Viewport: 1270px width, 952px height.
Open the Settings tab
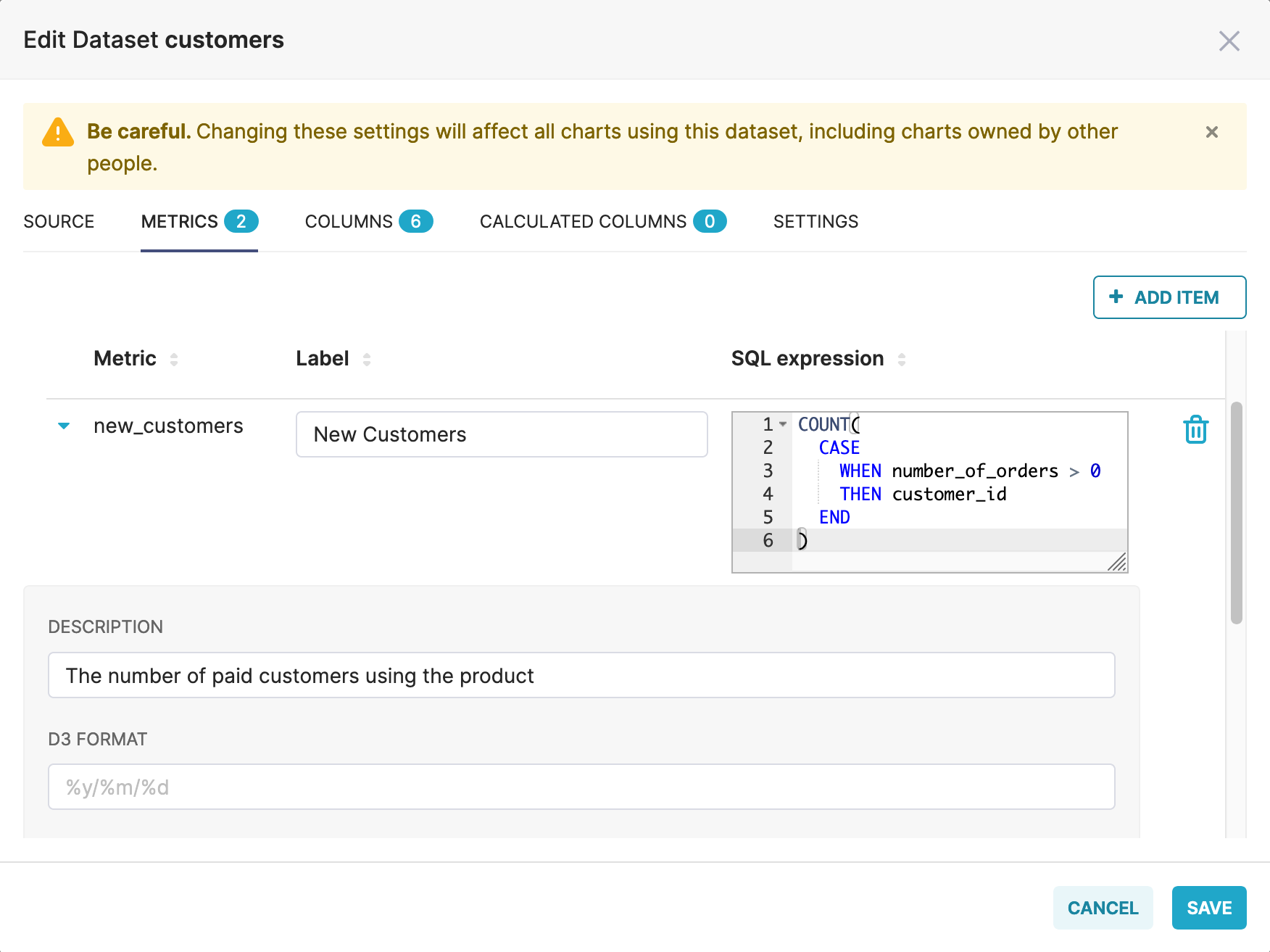(x=815, y=222)
